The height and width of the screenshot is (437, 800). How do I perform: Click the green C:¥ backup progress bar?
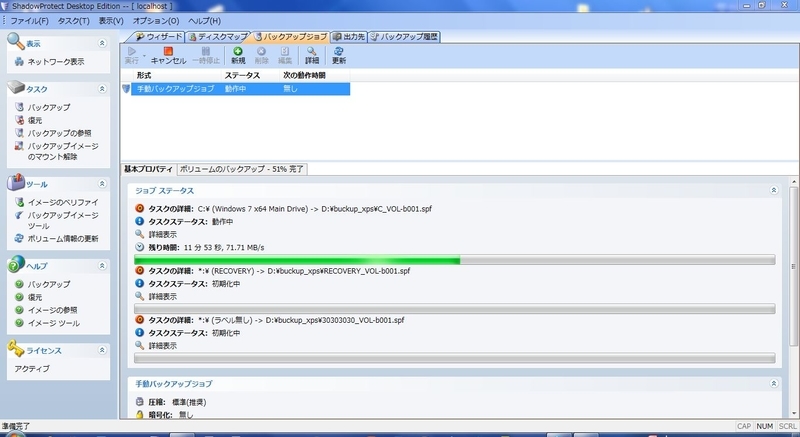(455, 260)
